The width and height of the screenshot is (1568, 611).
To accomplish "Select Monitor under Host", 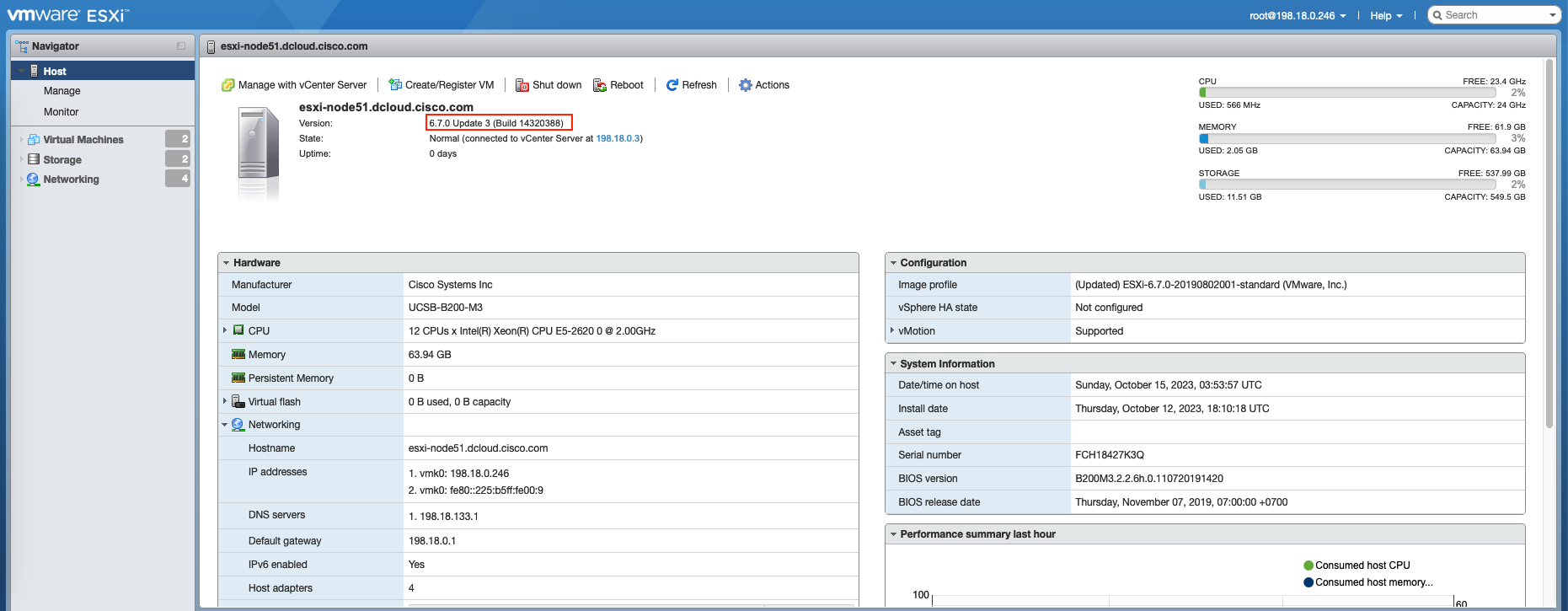I will tap(62, 112).
